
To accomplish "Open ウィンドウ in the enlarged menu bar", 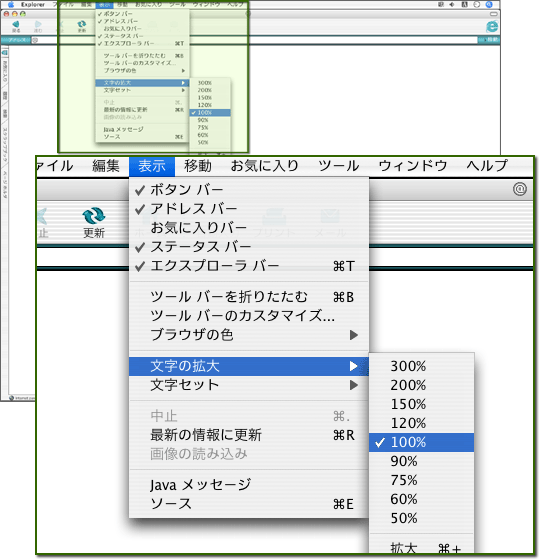I will (412, 166).
